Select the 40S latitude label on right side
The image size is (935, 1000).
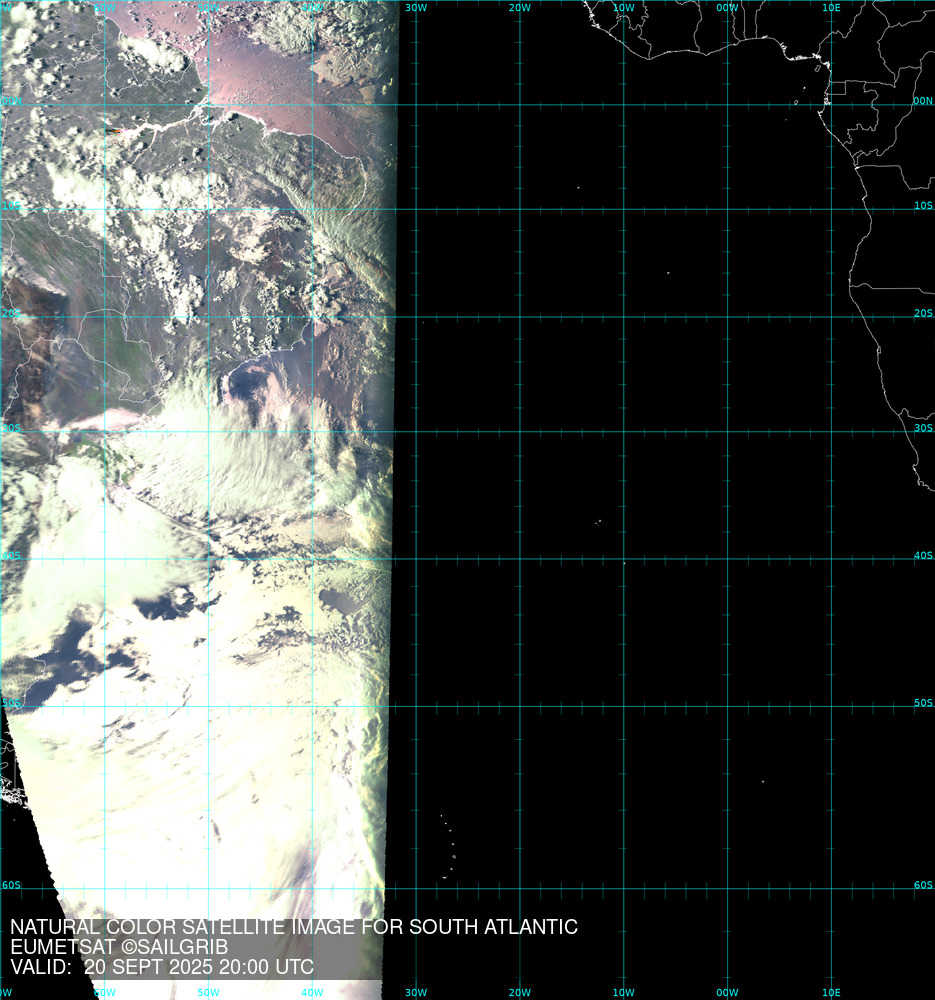[922, 555]
